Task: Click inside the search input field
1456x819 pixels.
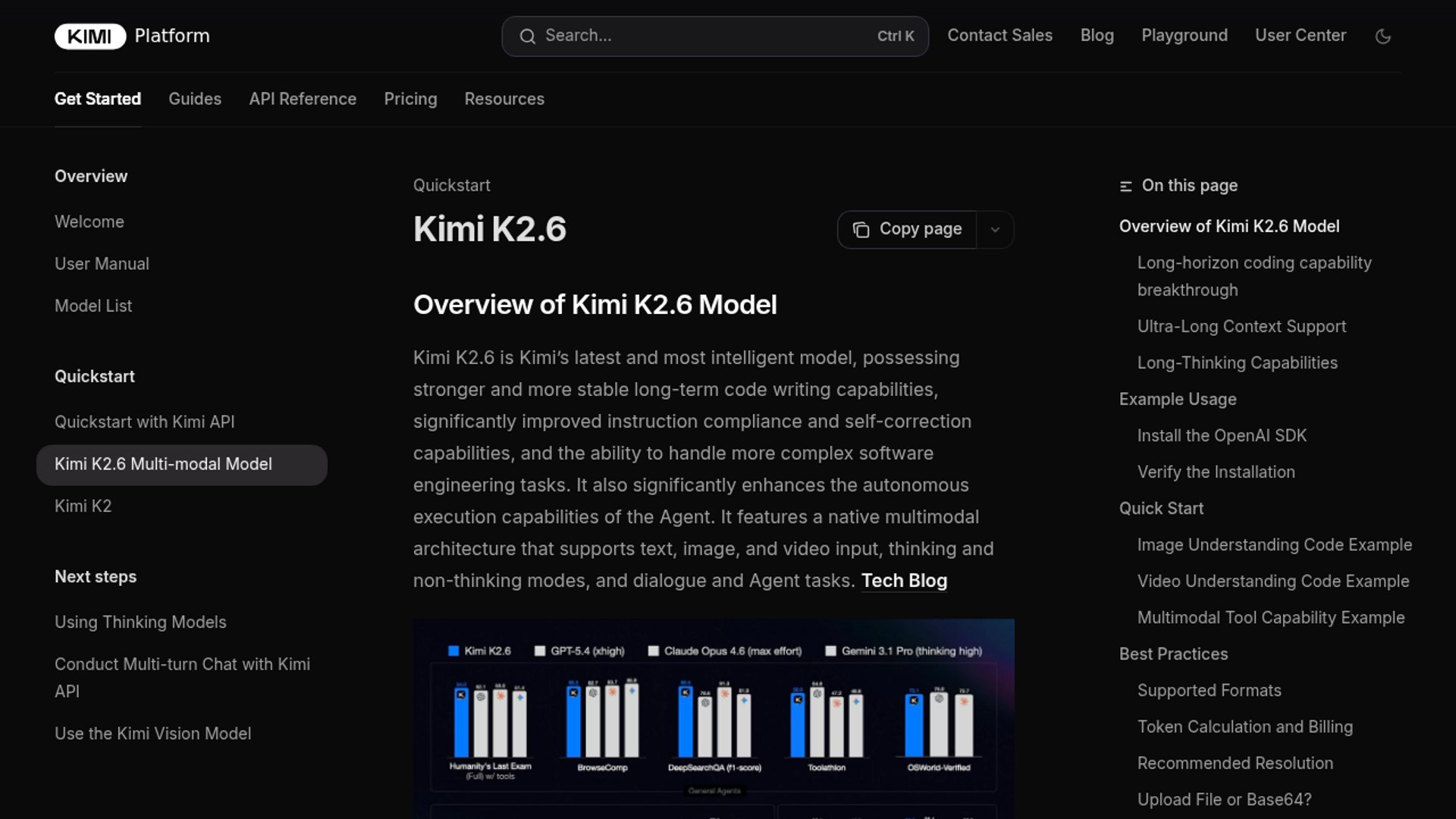Action: tap(682, 36)
